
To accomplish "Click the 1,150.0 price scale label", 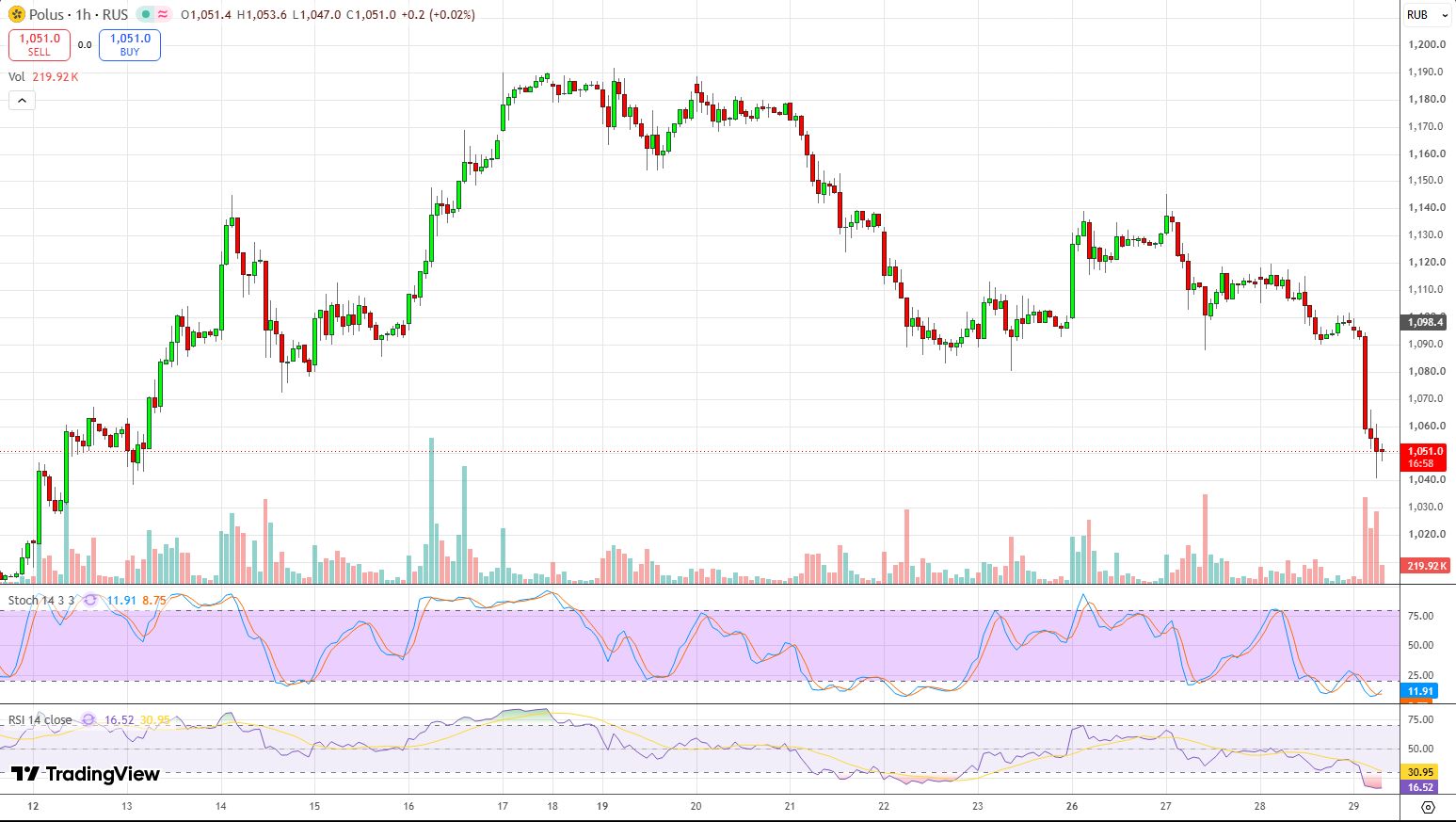I will pos(1427,180).
